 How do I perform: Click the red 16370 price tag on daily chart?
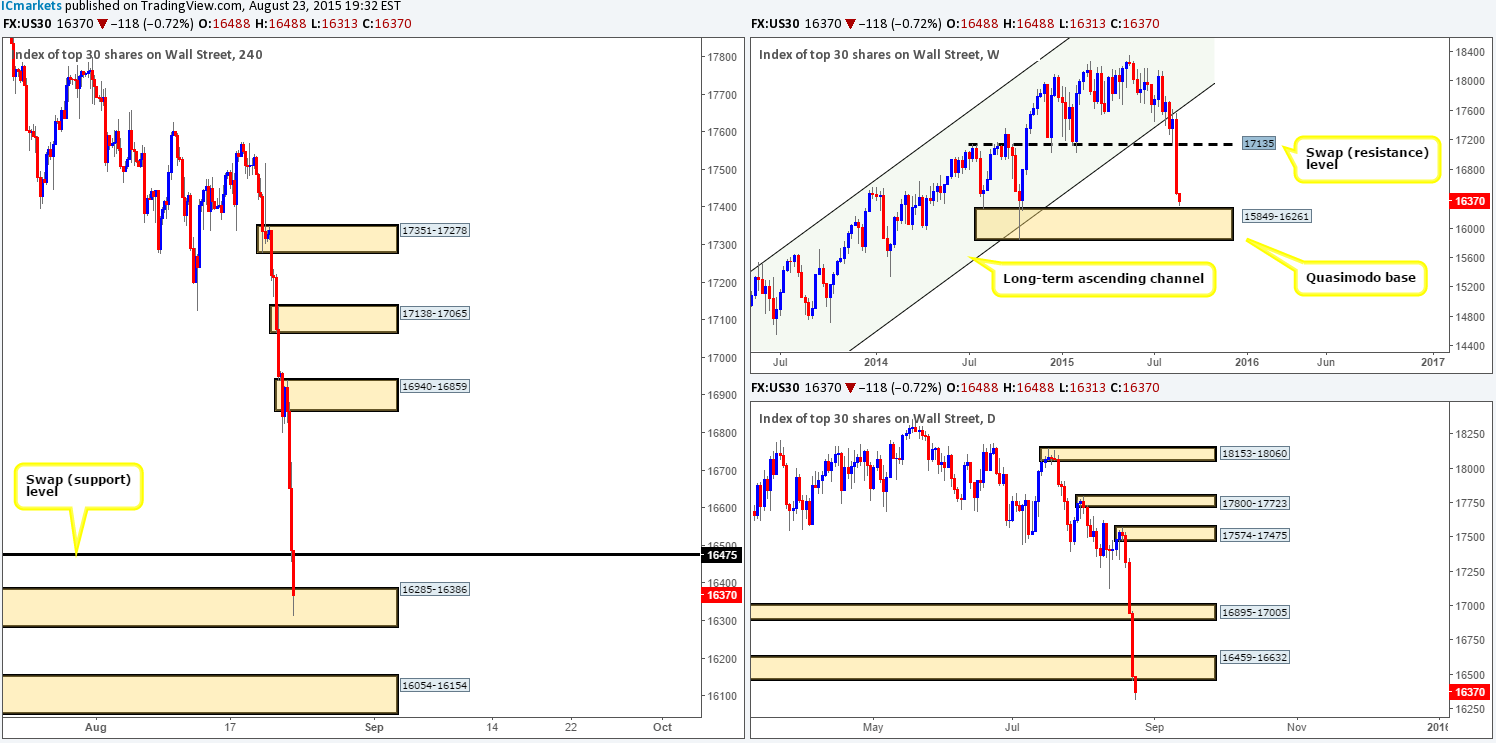(x=1469, y=692)
